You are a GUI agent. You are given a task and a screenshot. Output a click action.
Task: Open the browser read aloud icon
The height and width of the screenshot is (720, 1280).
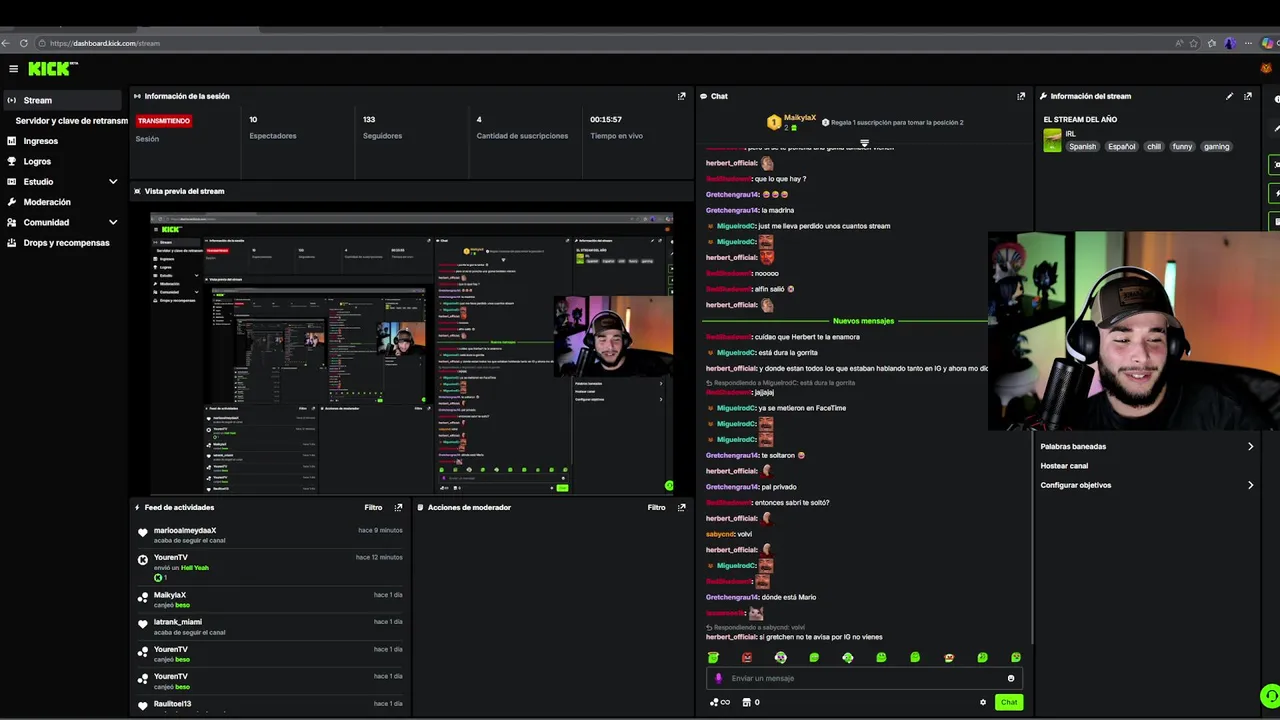(x=1179, y=43)
